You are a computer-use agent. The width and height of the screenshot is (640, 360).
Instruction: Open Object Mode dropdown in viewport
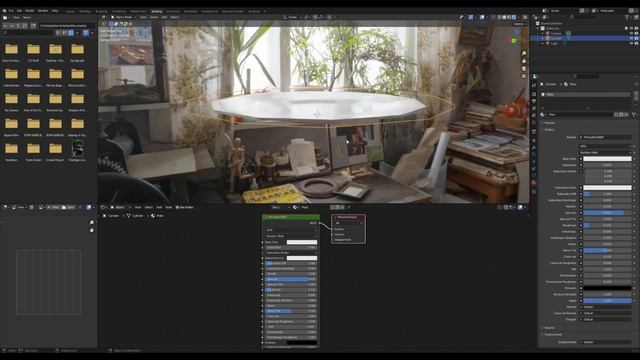(x=123, y=17)
